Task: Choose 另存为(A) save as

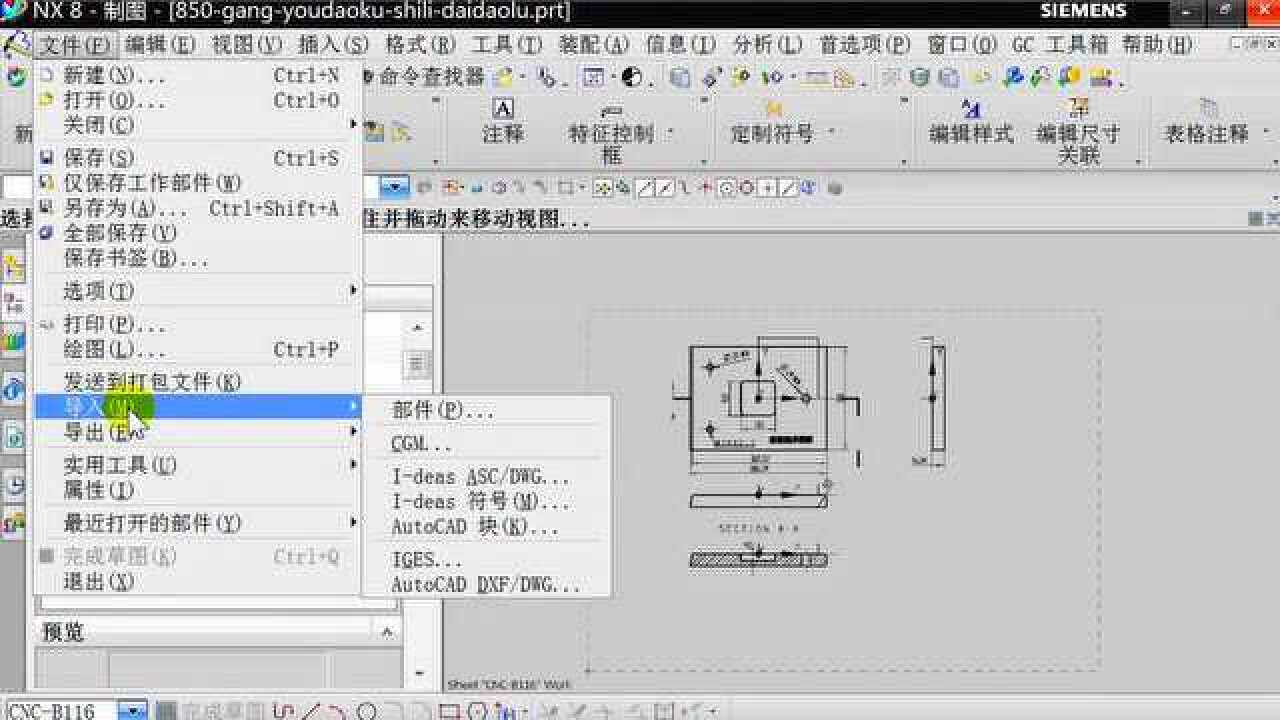Action: pos(198,208)
